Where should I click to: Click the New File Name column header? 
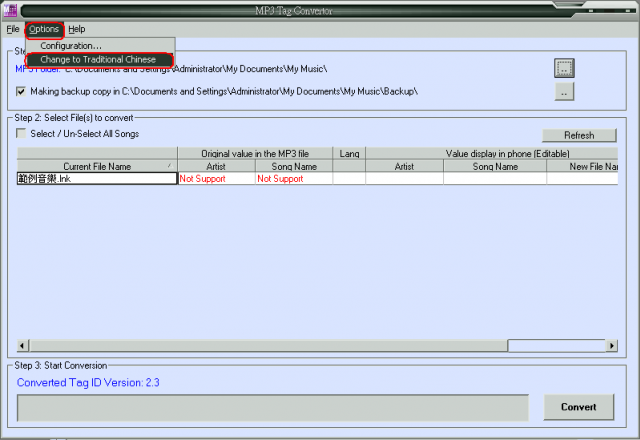582,166
